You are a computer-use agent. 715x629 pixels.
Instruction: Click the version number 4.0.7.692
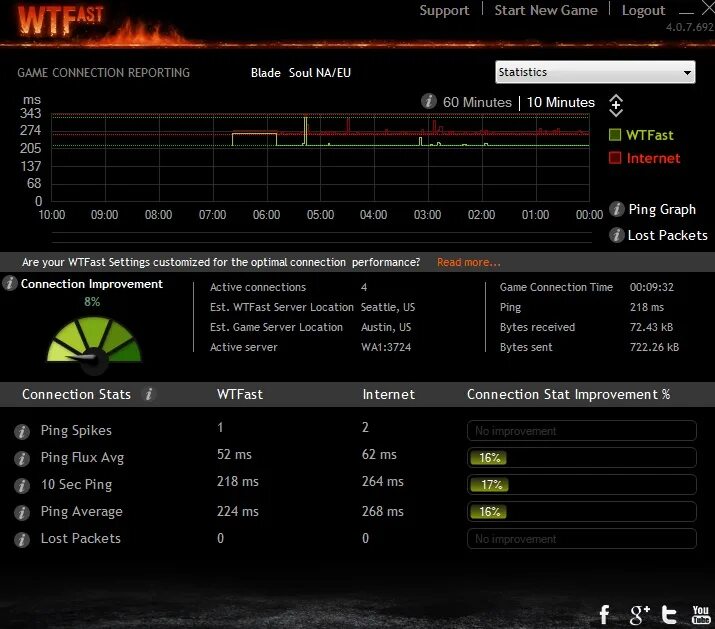coord(690,27)
